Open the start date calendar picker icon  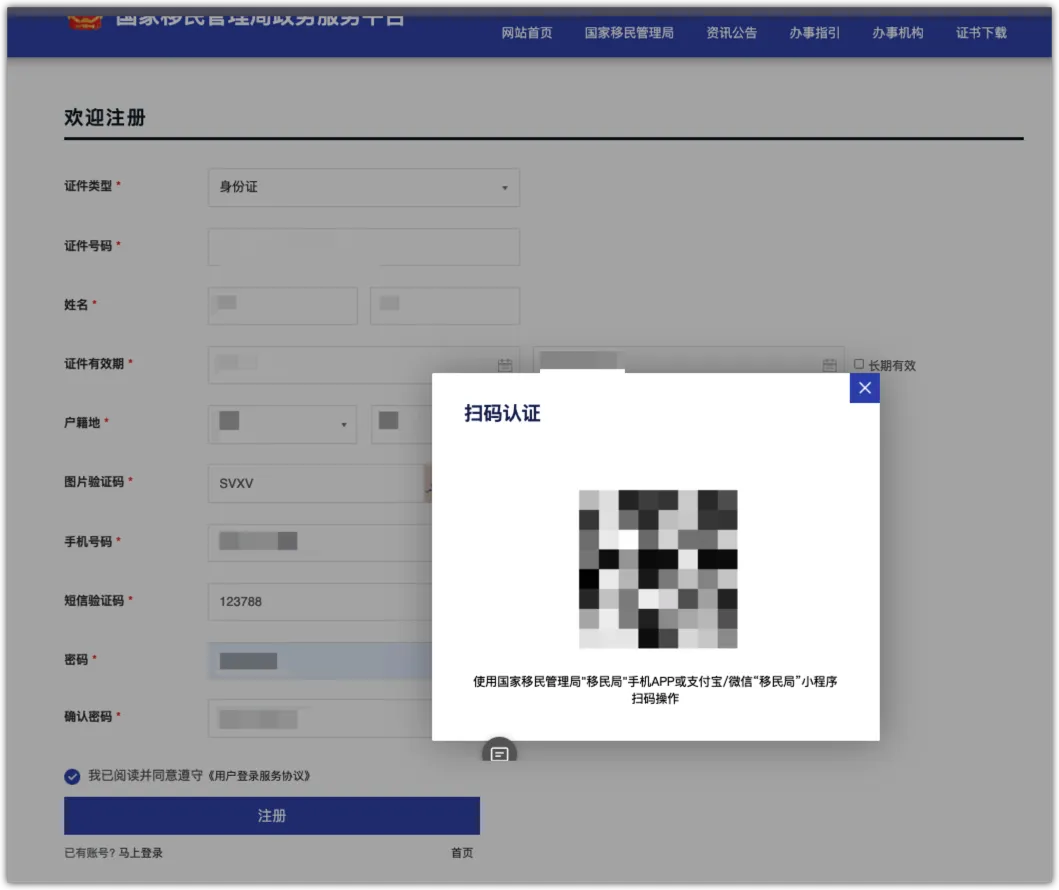(x=505, y=365)
